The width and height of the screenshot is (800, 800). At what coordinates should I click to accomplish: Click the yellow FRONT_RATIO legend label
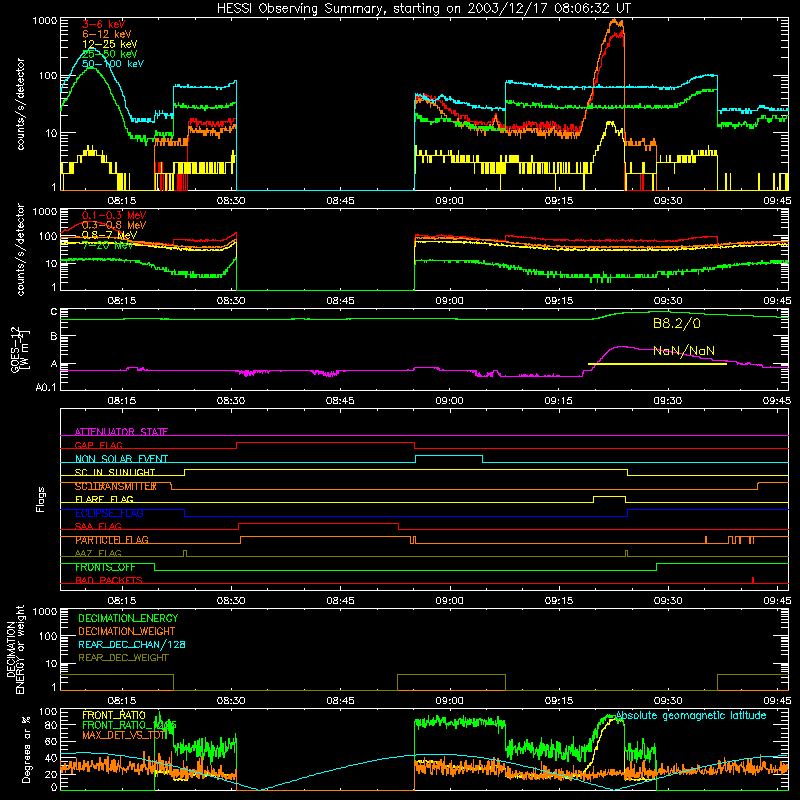(x=114, y=715)
